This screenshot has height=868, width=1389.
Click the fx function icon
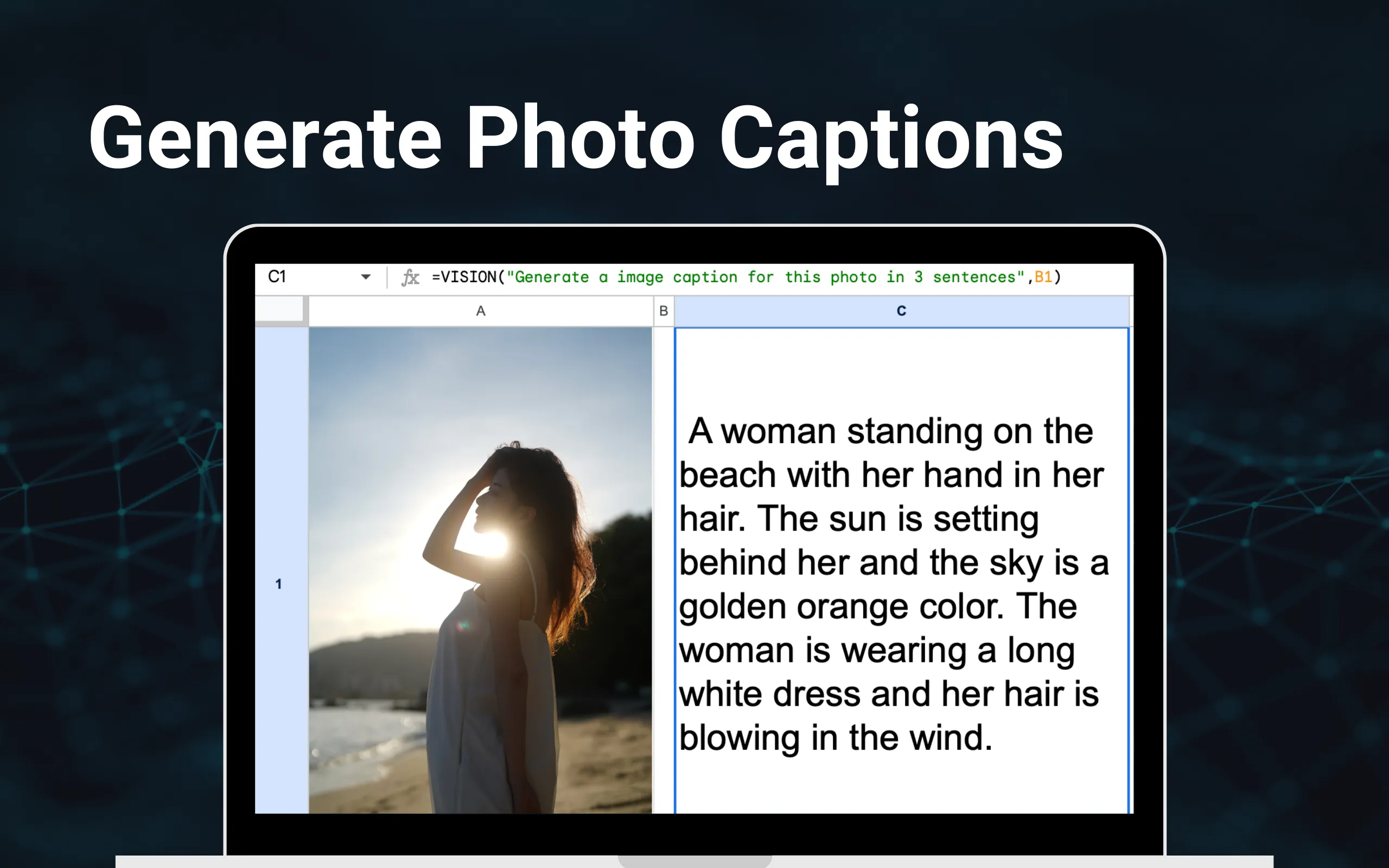click(410, 277)
